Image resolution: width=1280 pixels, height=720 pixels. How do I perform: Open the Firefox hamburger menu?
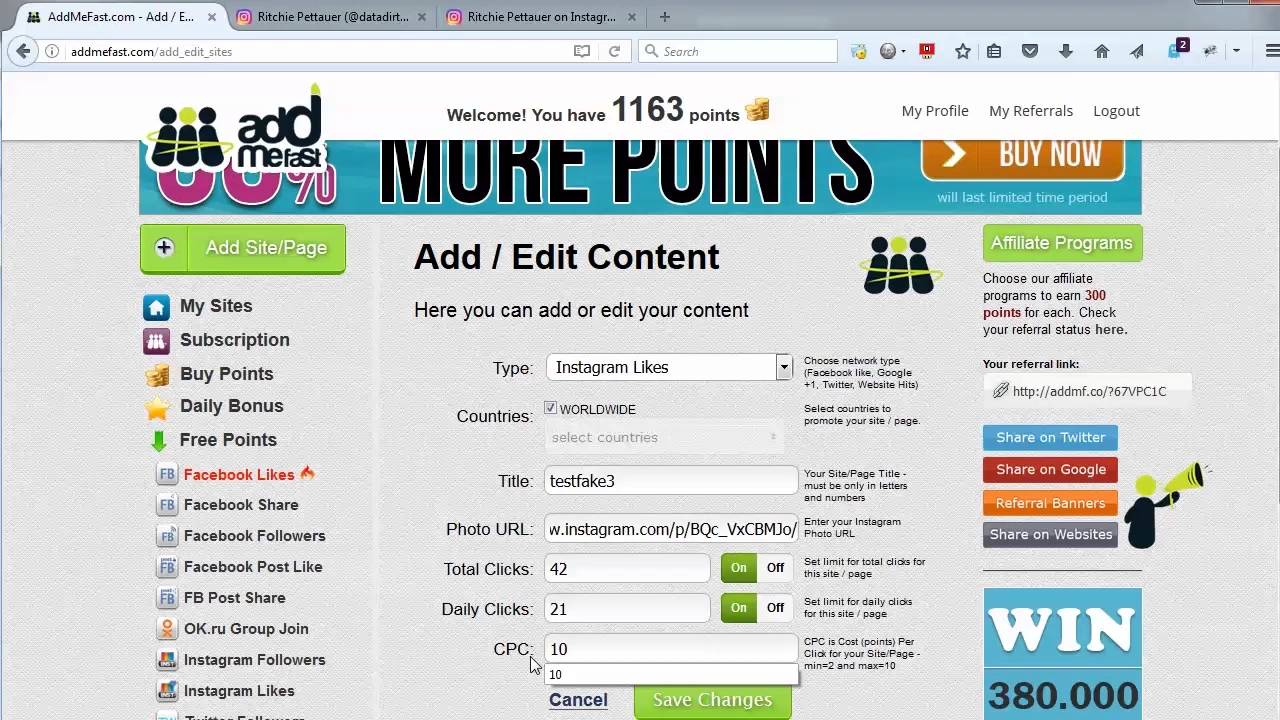tap(1272, 51)
